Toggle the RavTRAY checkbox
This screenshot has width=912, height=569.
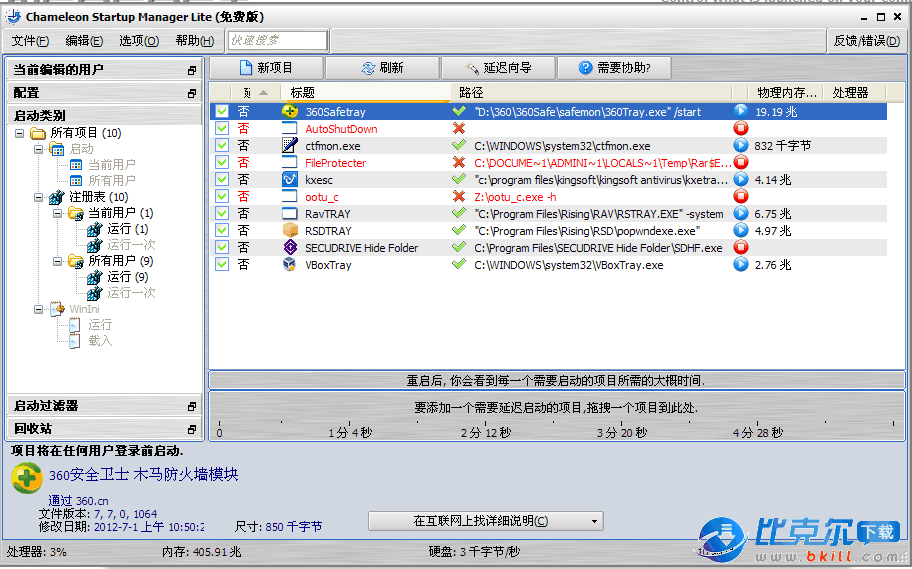click(222, 214)
